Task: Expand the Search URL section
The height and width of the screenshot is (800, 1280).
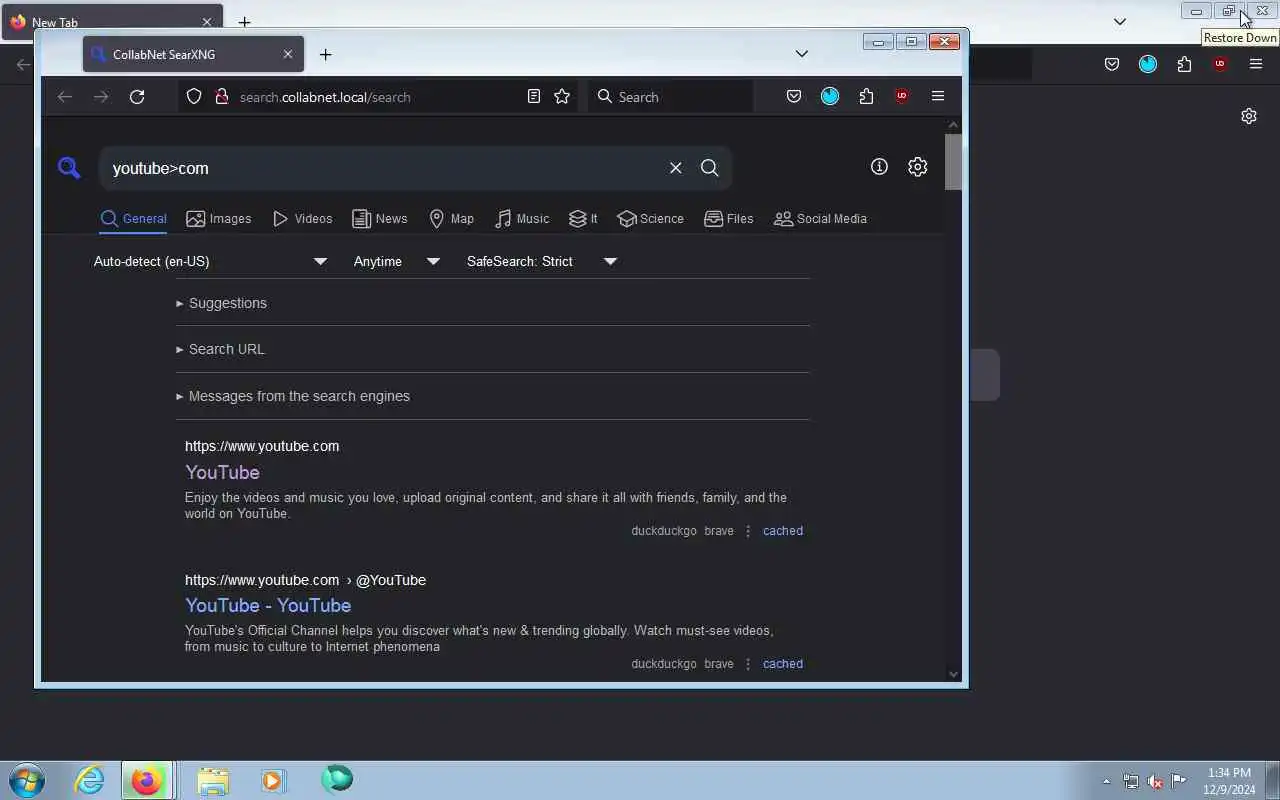Action: tap(220, 349)
